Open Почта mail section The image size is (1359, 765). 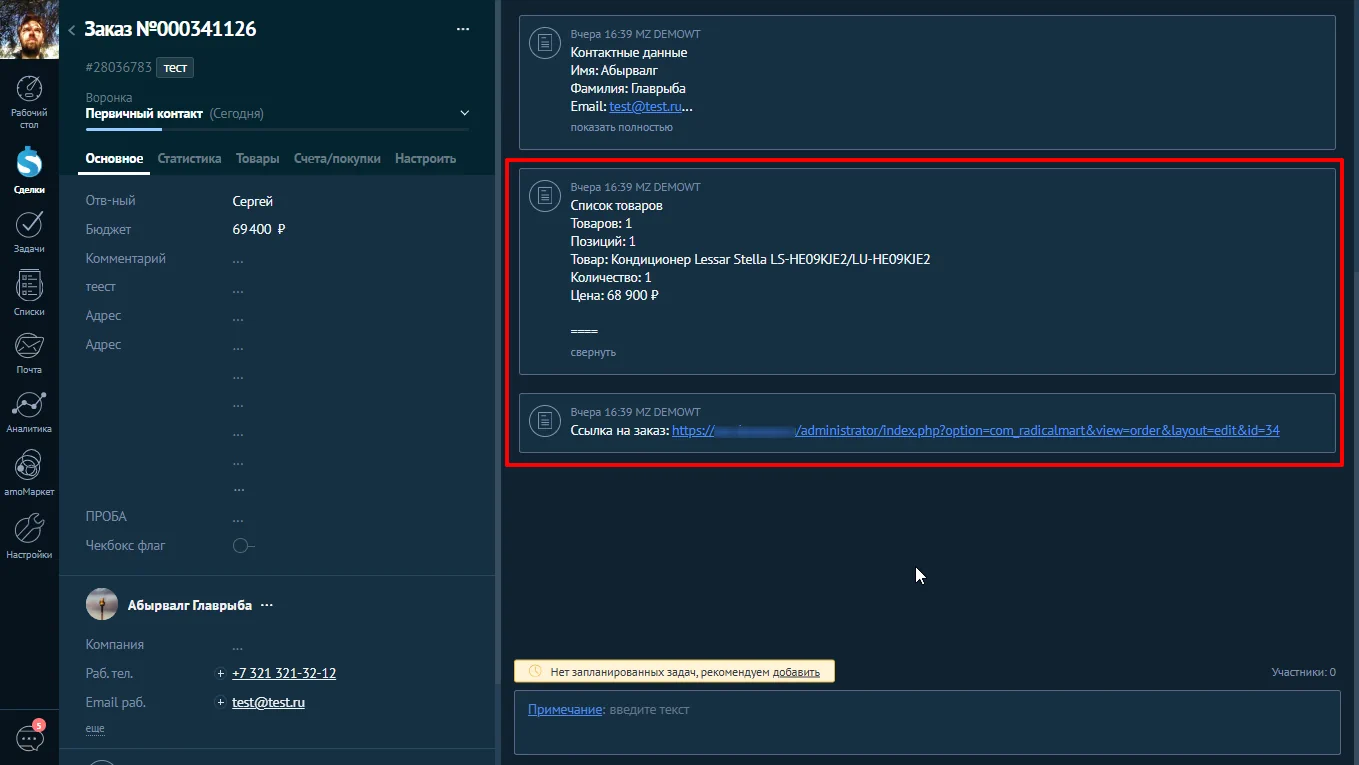pyautogui.click(x=29, y=352)
